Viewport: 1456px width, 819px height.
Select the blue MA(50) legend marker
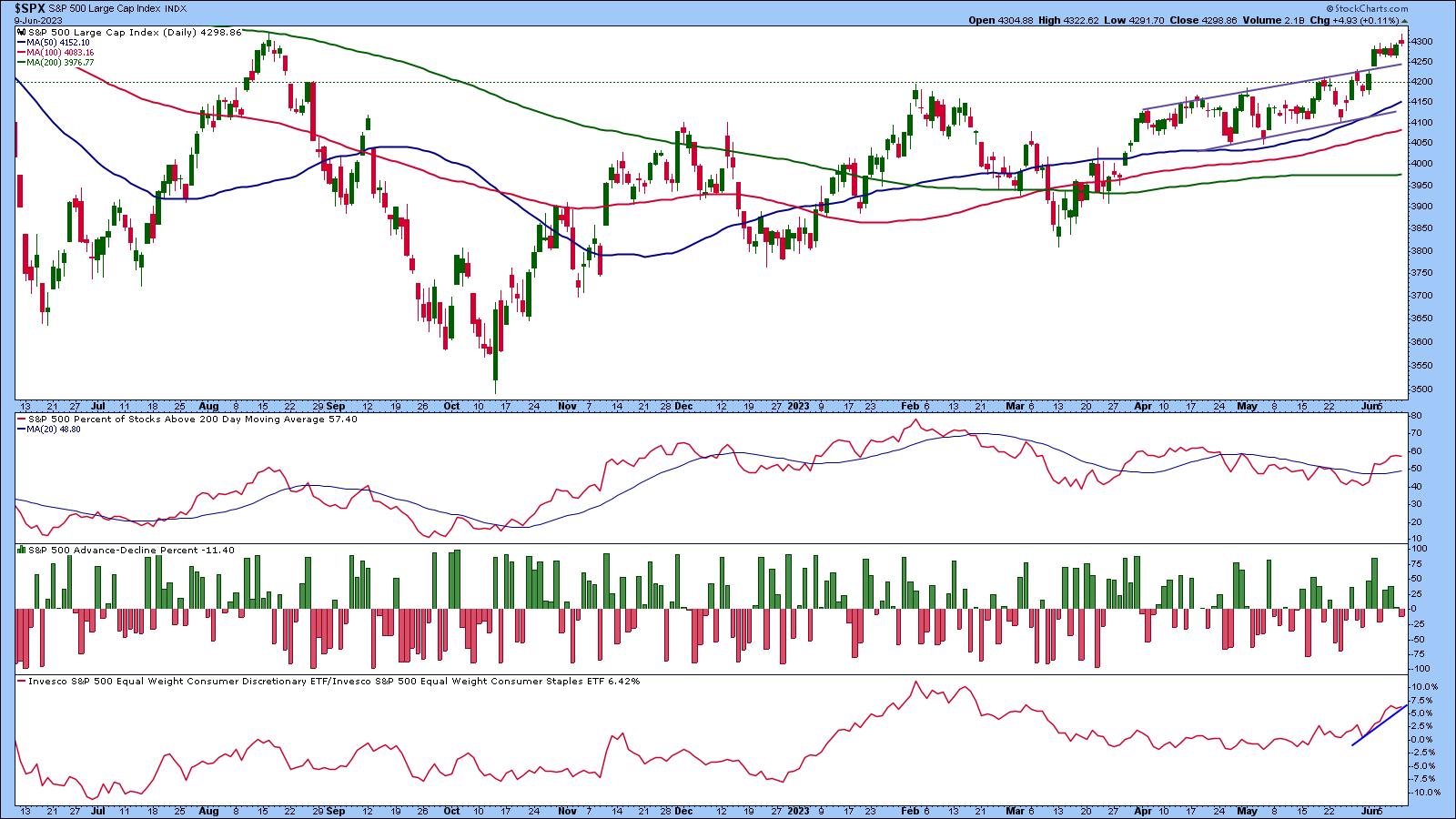21,43
